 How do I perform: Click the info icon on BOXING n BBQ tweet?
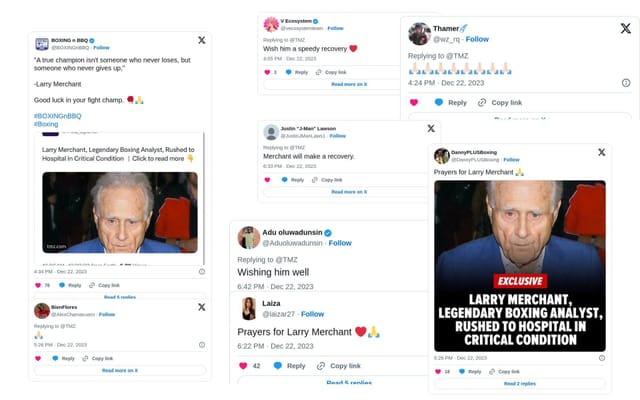coord(202,271)
